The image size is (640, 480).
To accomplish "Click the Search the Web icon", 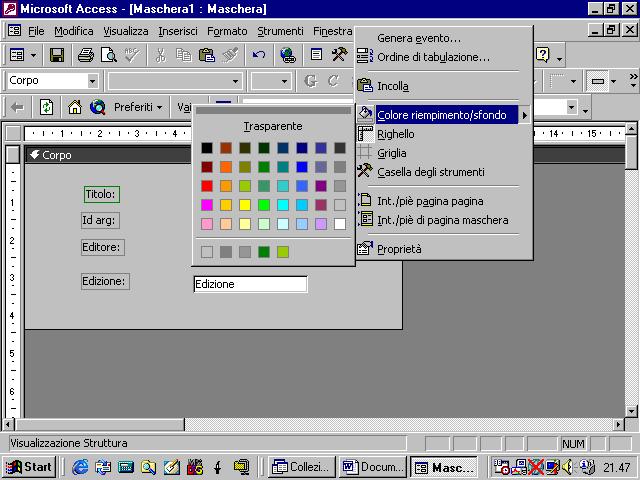I will 98,107.
